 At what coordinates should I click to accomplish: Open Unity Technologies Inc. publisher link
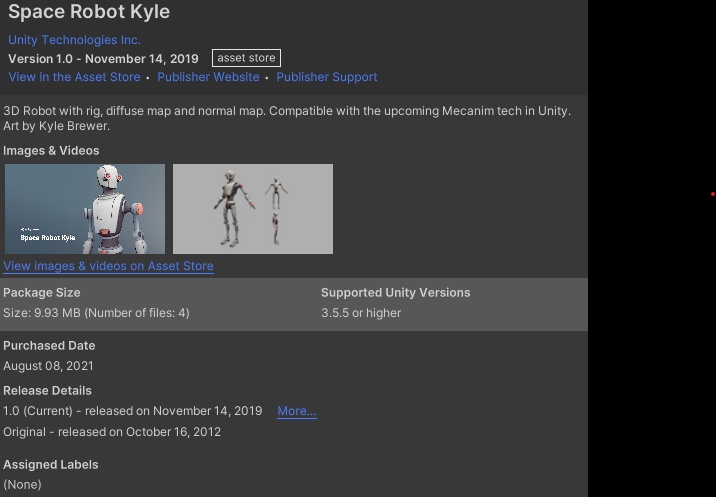pos(74,40)
